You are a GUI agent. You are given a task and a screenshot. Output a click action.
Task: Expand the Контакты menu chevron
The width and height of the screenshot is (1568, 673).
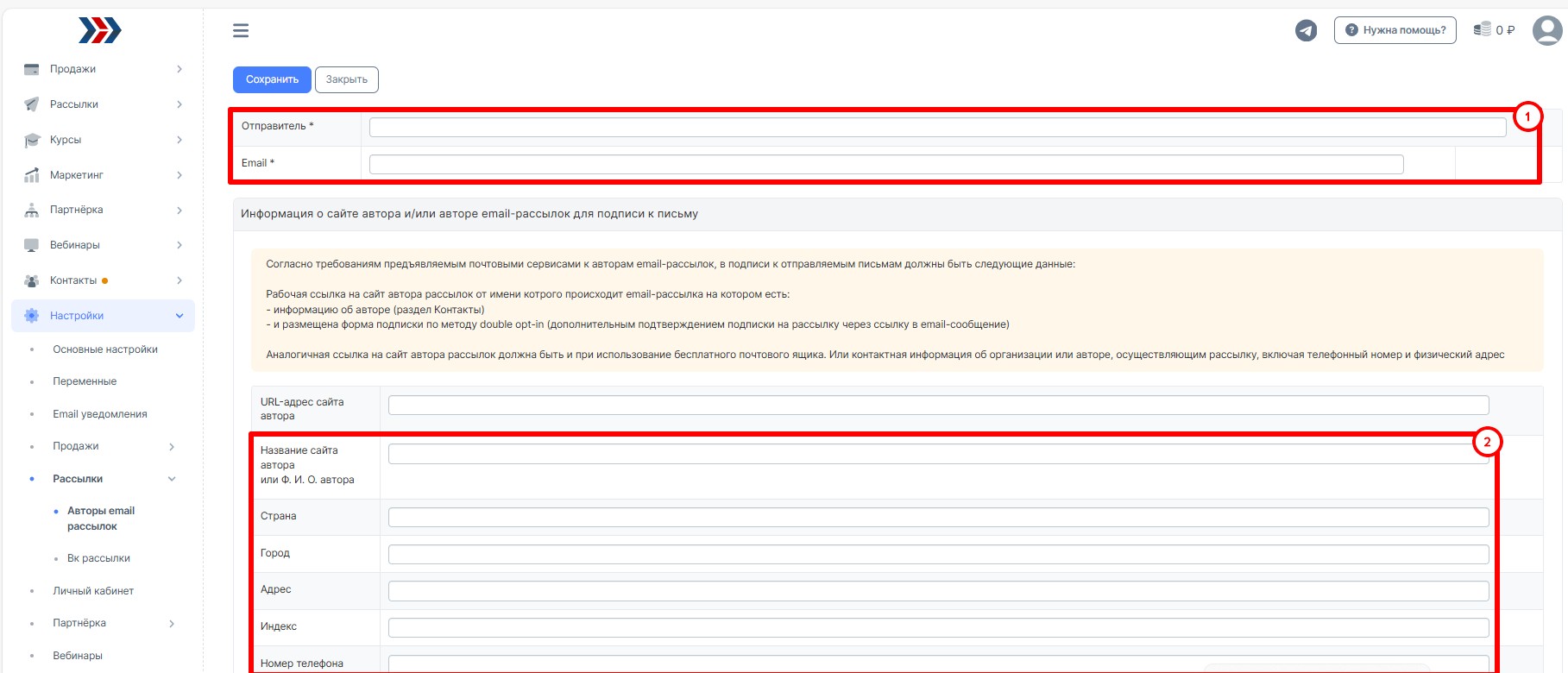[x=179, y=280]
